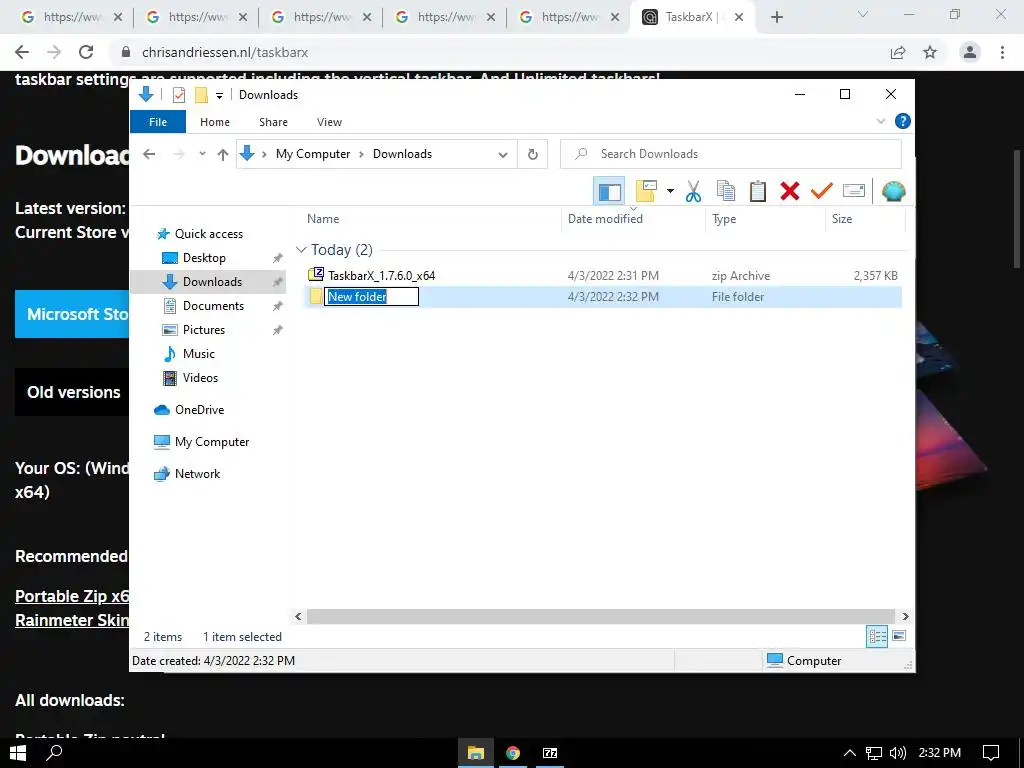Click the Old versions button on webpage

72,392
